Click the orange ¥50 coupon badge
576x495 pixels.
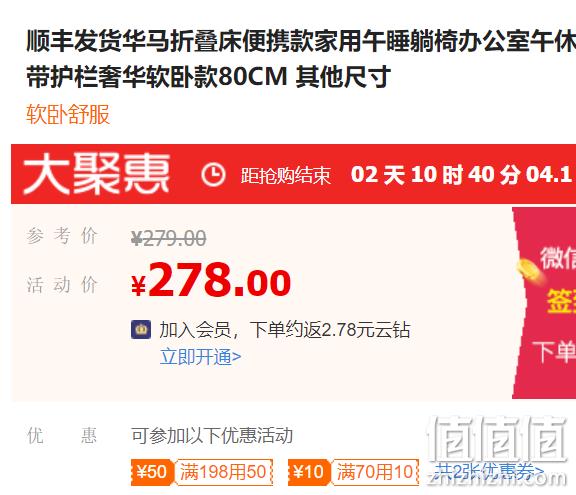(152, 472)
